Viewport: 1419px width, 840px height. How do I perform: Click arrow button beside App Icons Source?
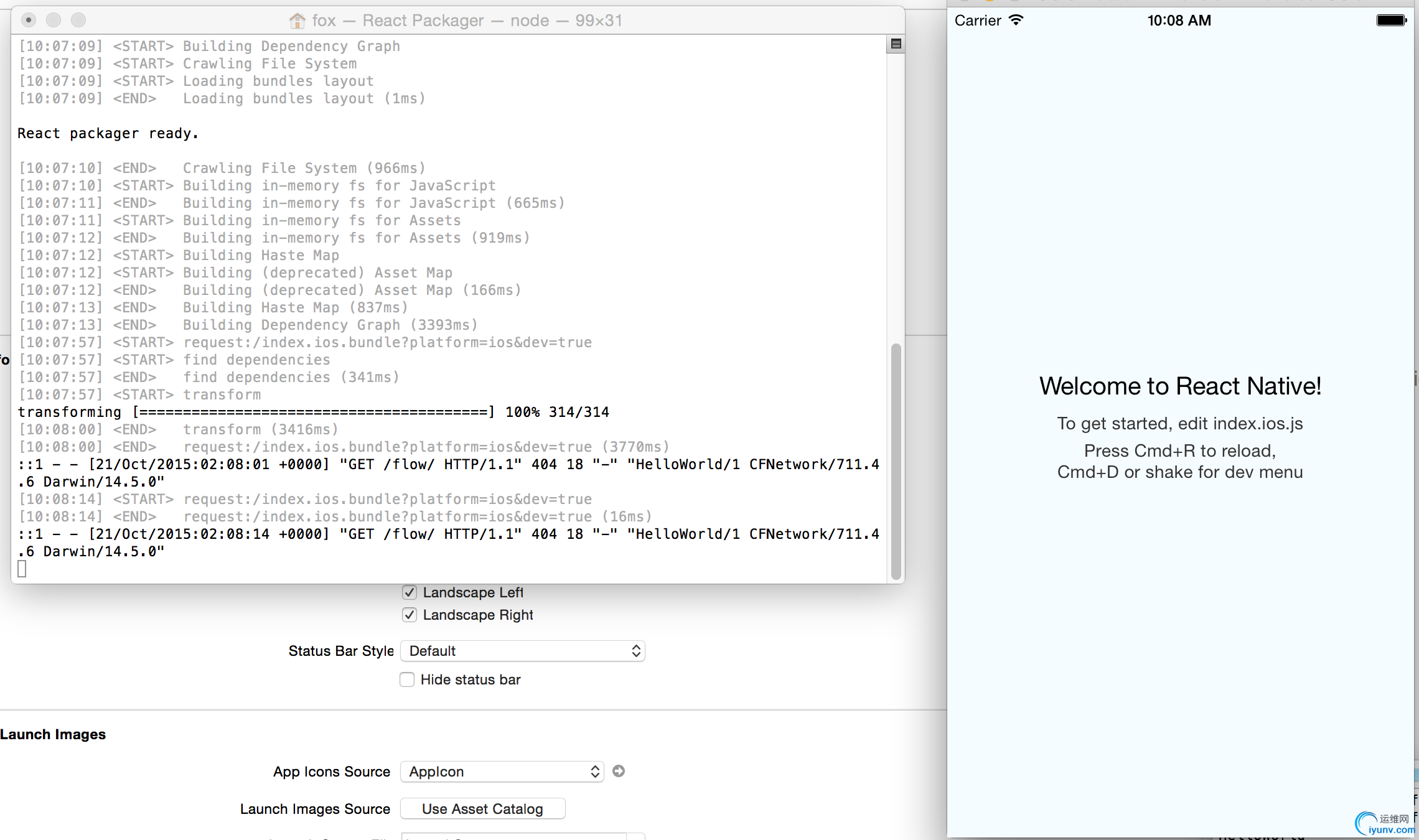click(x=619, y=771)
